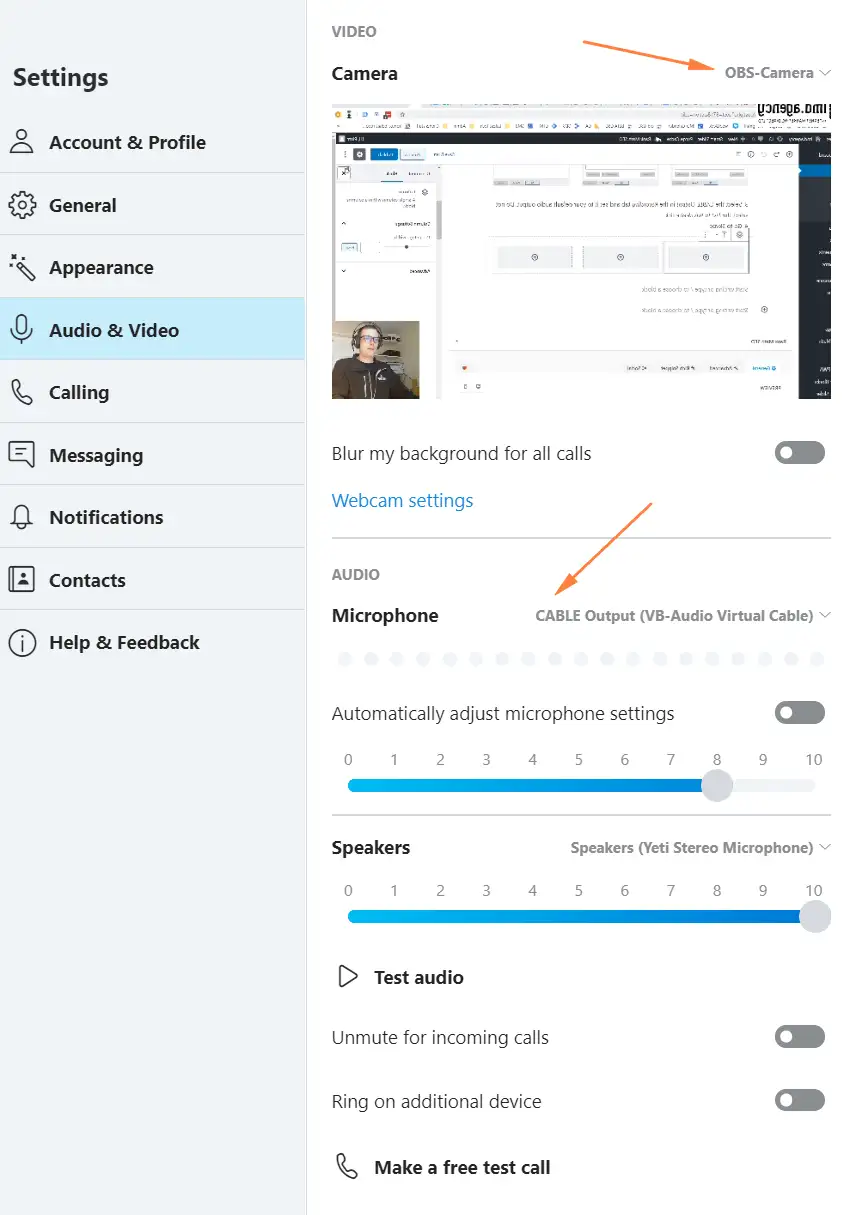852x1215 pixels.
Task: Click the Messaging chat bubble icon
Action: (21, 455)
